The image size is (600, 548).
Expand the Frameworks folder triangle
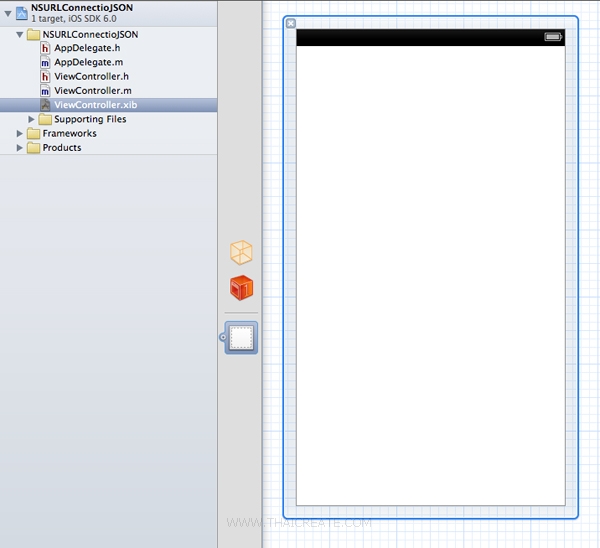[21, 133]
